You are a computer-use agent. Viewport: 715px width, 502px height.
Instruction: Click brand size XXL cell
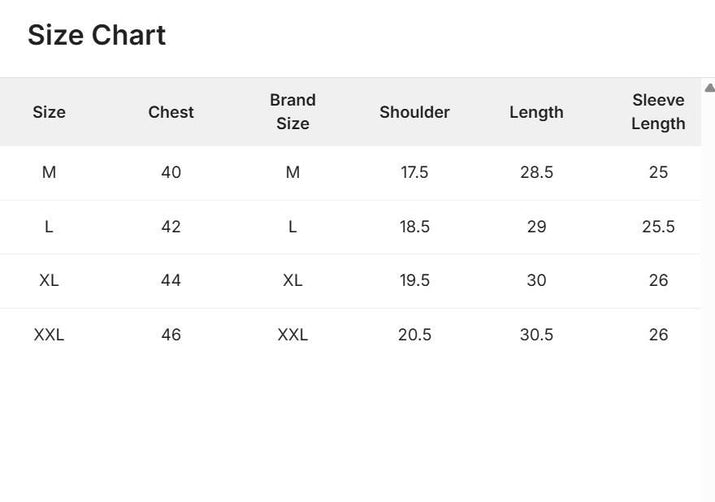[292, 335]
